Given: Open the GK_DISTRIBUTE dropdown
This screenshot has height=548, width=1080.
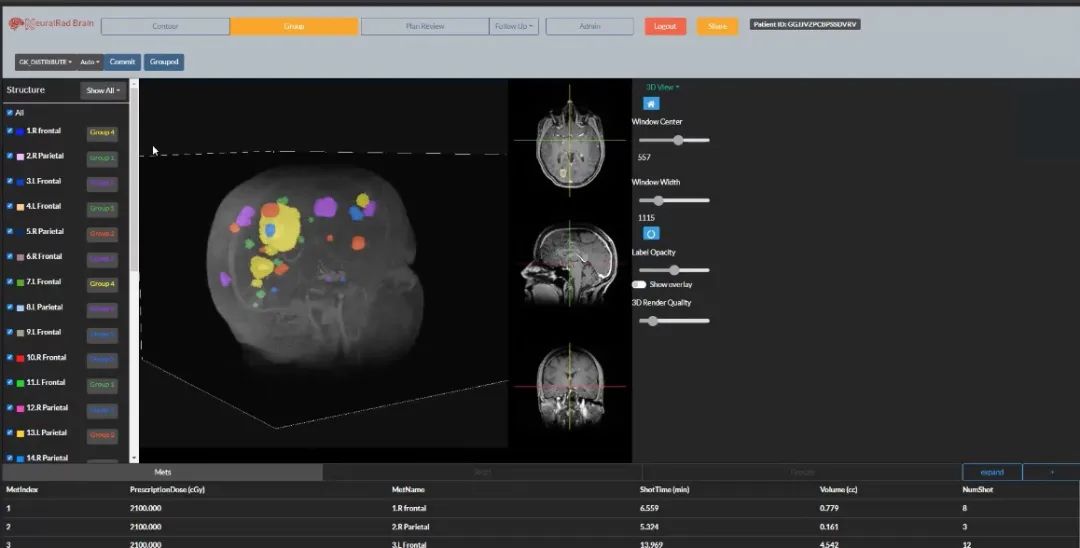Looking at the screenshot, I should click(x=45, y=62).
